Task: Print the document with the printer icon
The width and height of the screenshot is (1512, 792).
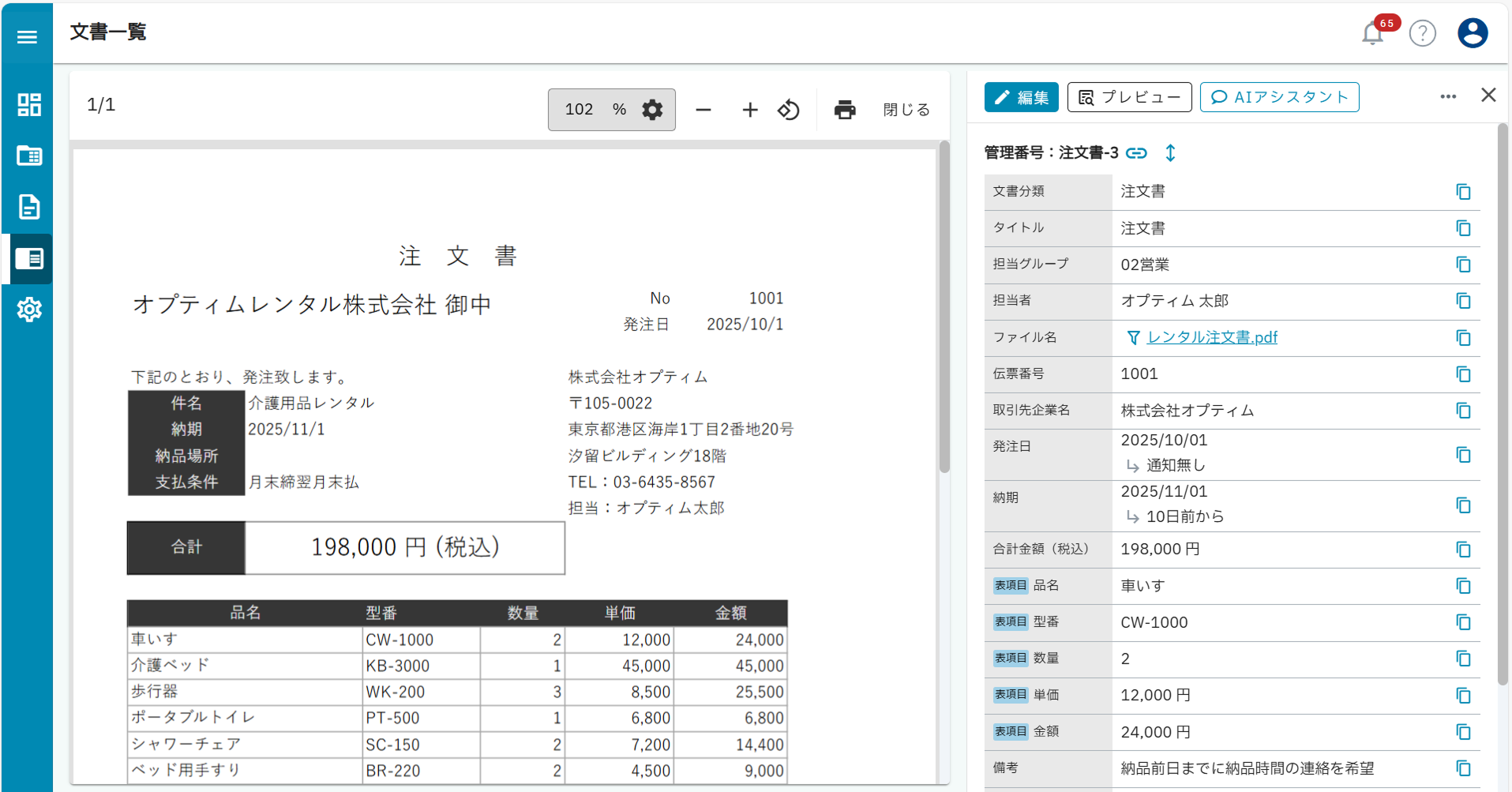Action: pos(844,110)
